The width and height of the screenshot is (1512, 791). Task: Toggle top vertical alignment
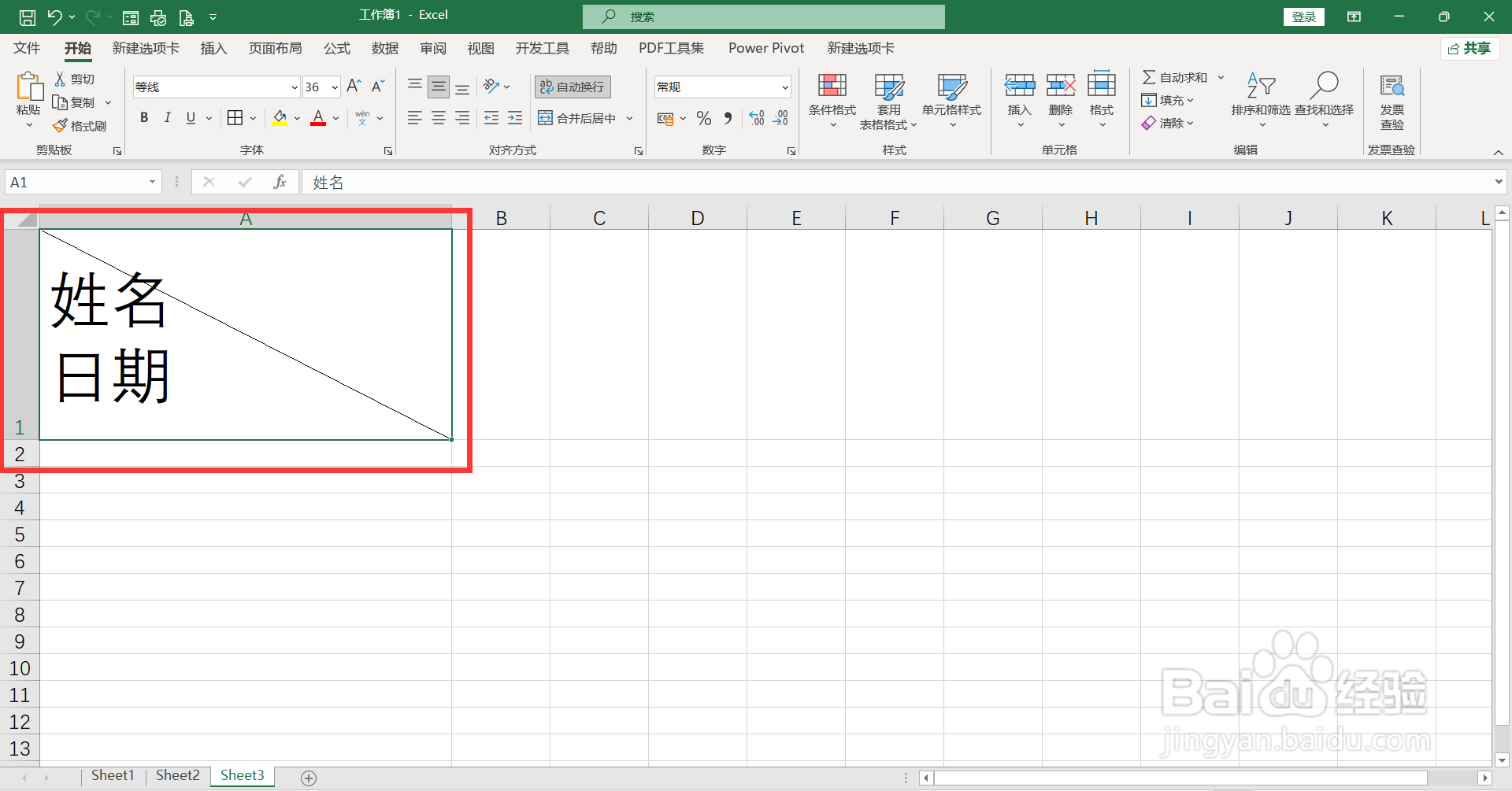tap(415, 86)
